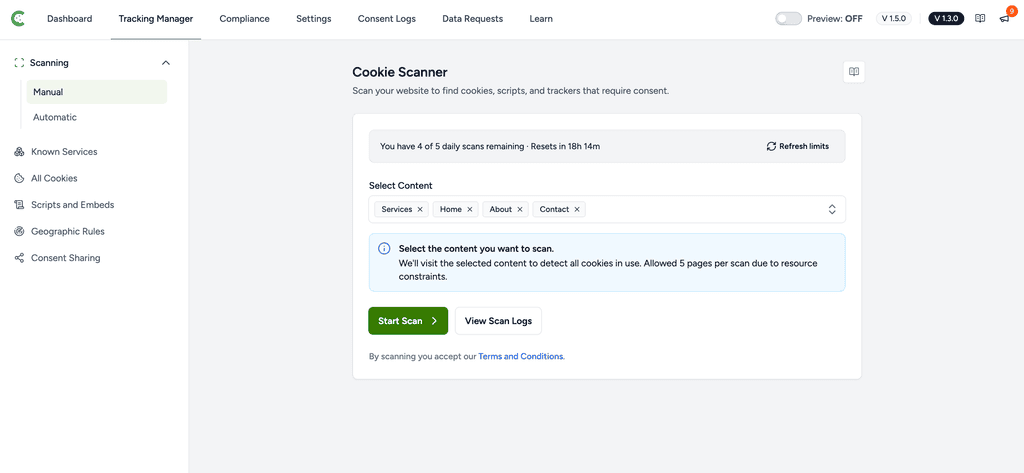
Task: Open the documentation book icon in top bar
Action: tap(980, 19)
